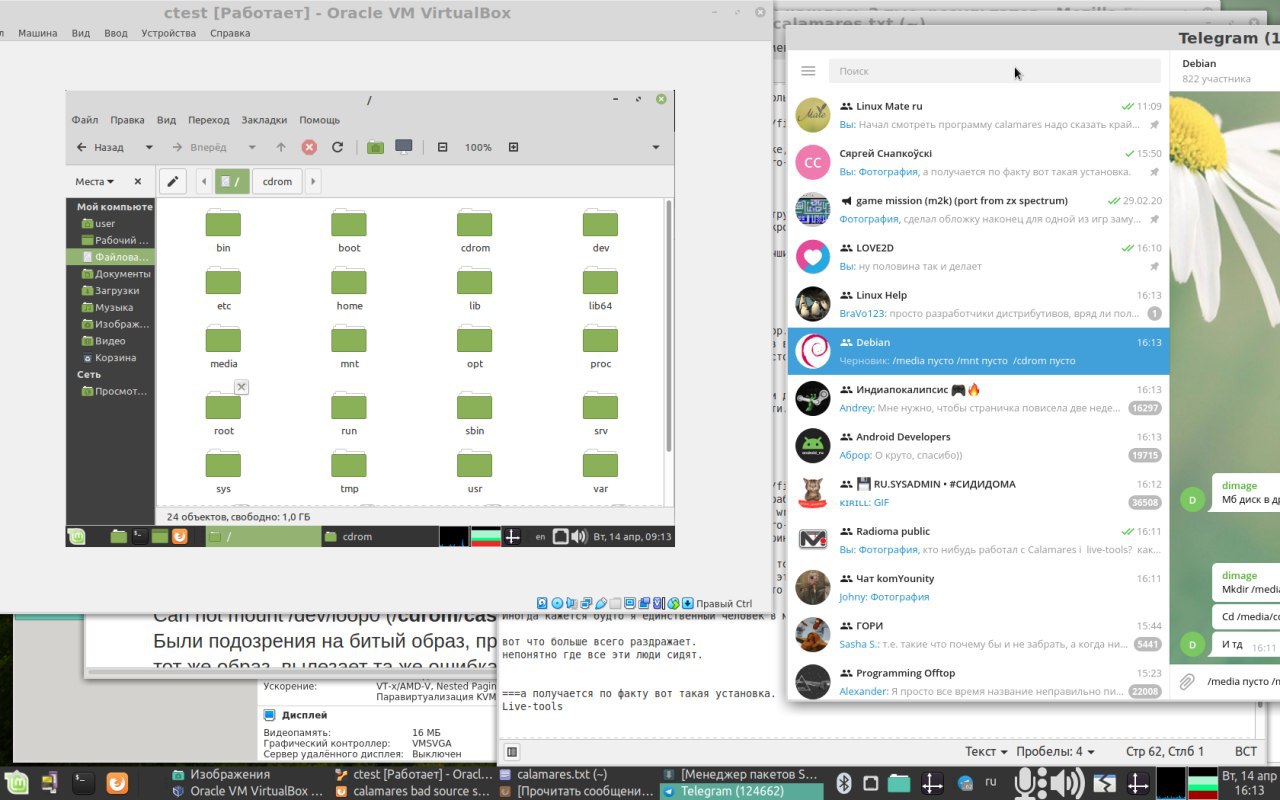This screenshot has height=800, width=1280.
Task: Select the Debian chat with draft
Action: coord(979,351)
